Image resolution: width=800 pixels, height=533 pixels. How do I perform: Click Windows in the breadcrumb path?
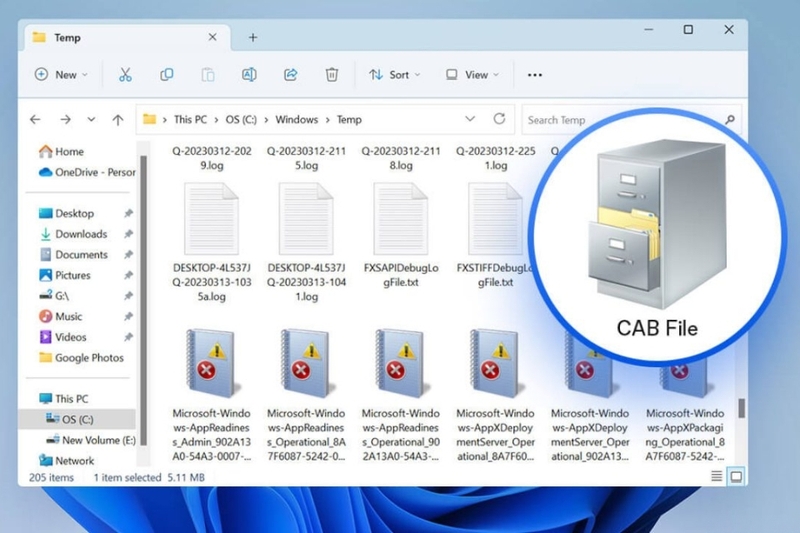297,120
